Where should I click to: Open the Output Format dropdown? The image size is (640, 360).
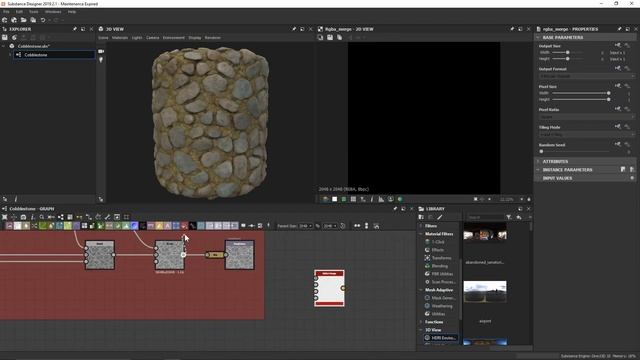click(587, 76)
